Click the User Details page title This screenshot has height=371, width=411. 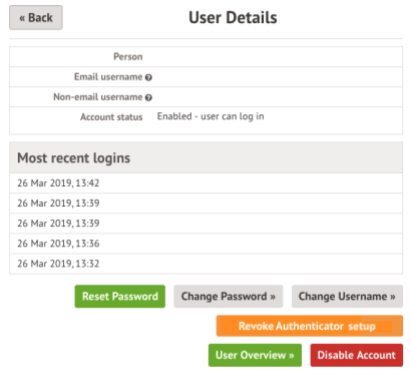233,18
